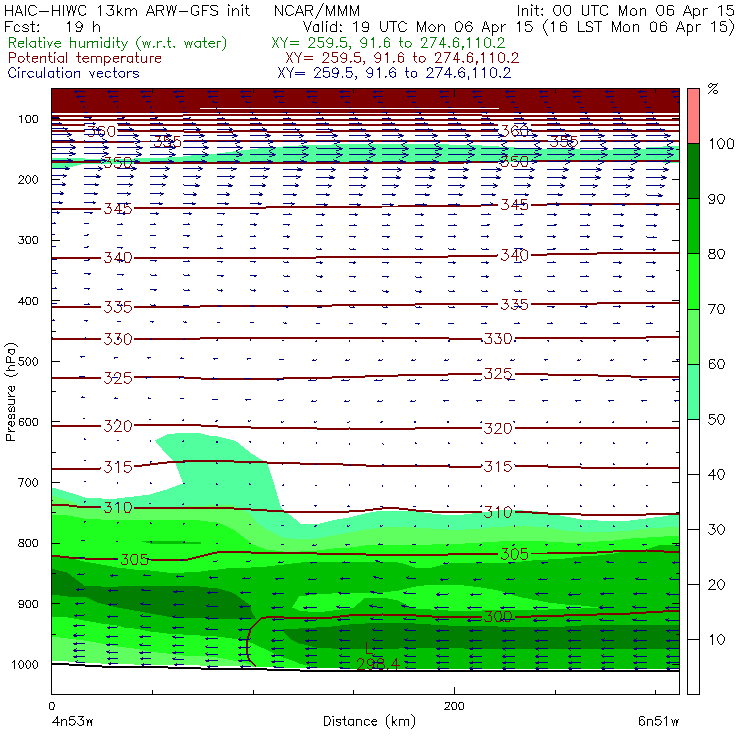Viewport: 740px width, 740px height.
Task: Click the '90' color bar label
Action: (x=717, y=199)
